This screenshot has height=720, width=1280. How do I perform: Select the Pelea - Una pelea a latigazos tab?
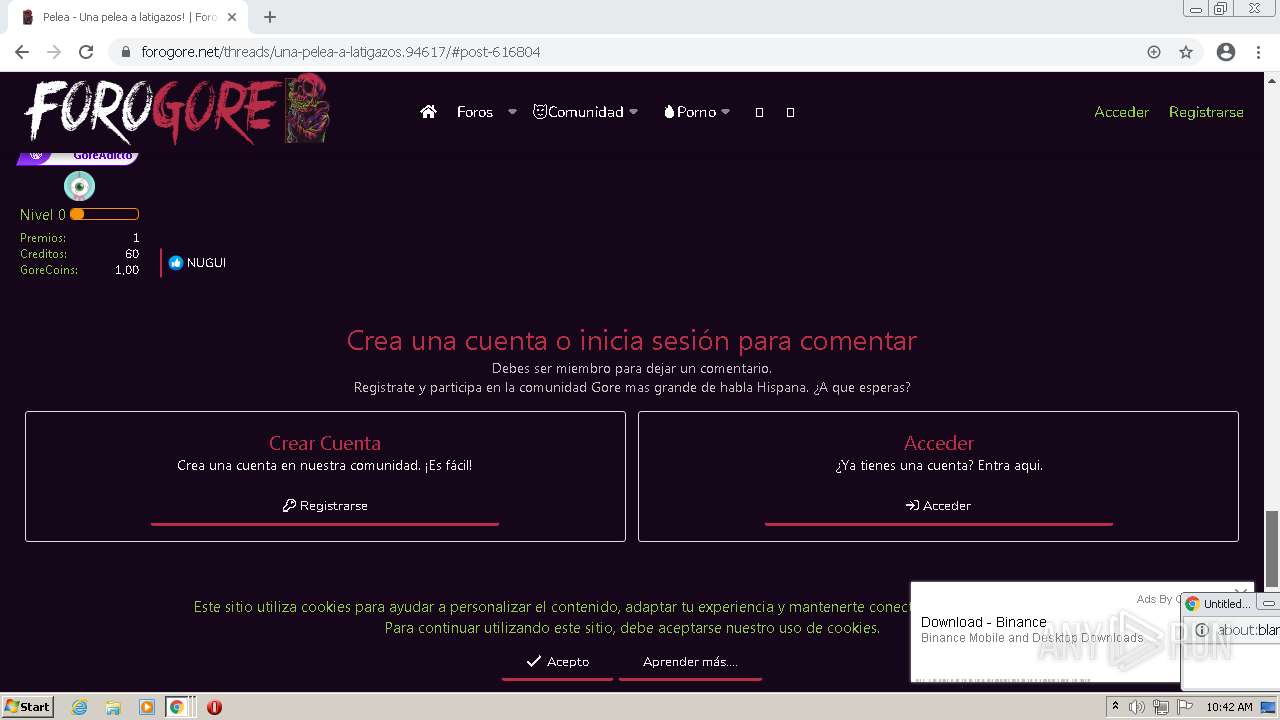tap(128, 17)
